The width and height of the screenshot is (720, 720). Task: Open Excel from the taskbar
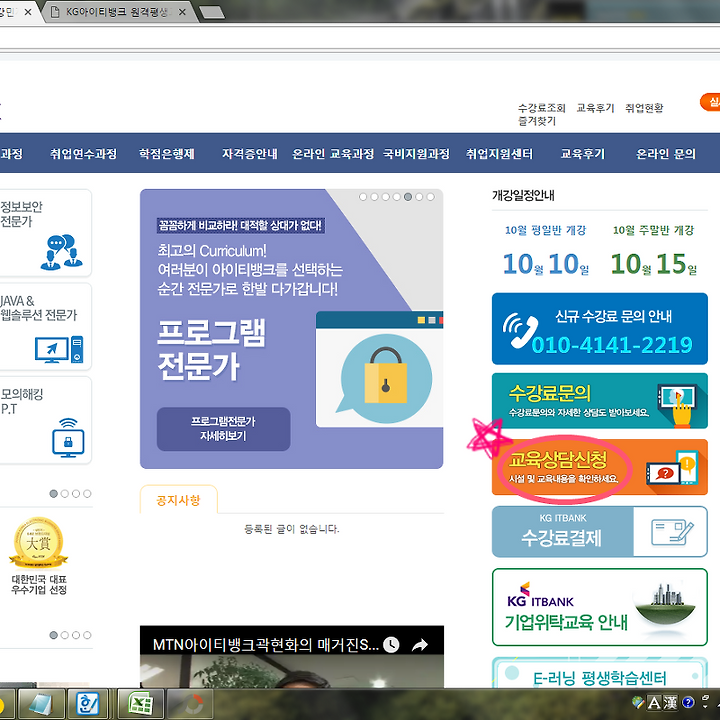(141, 704)
